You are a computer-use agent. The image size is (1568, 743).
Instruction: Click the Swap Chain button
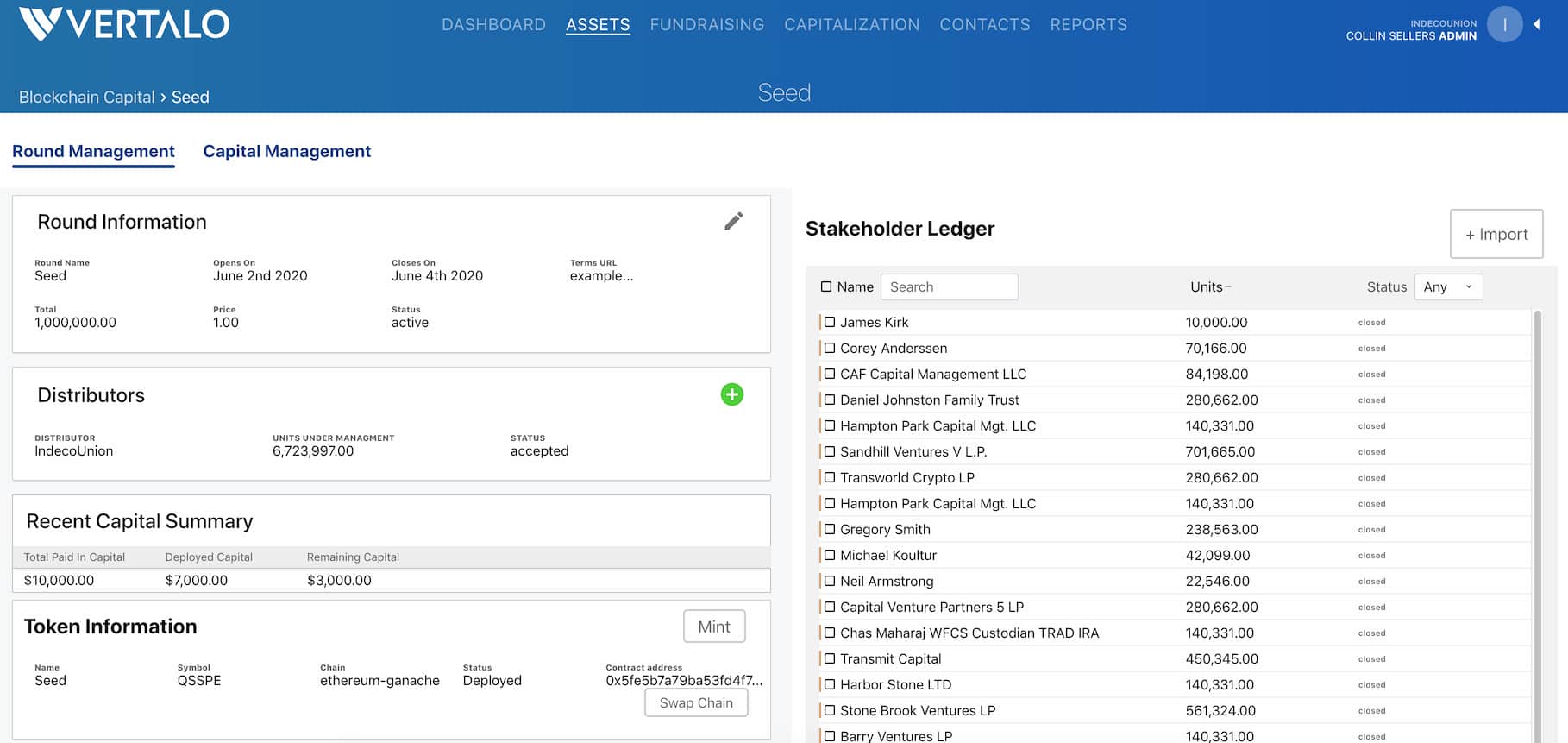pos(696,702)
